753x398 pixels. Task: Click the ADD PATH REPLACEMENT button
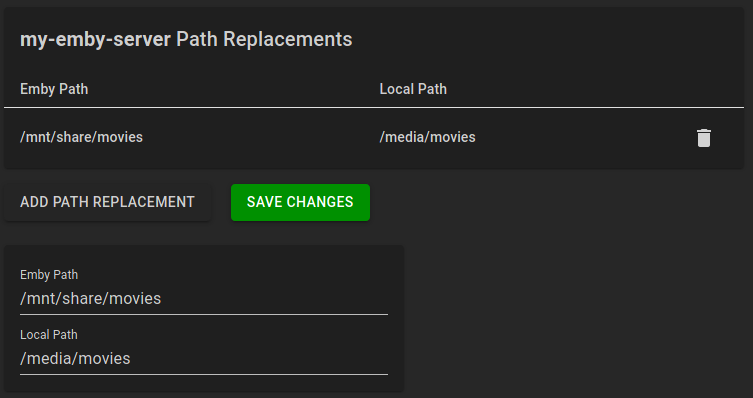point(108,202)
